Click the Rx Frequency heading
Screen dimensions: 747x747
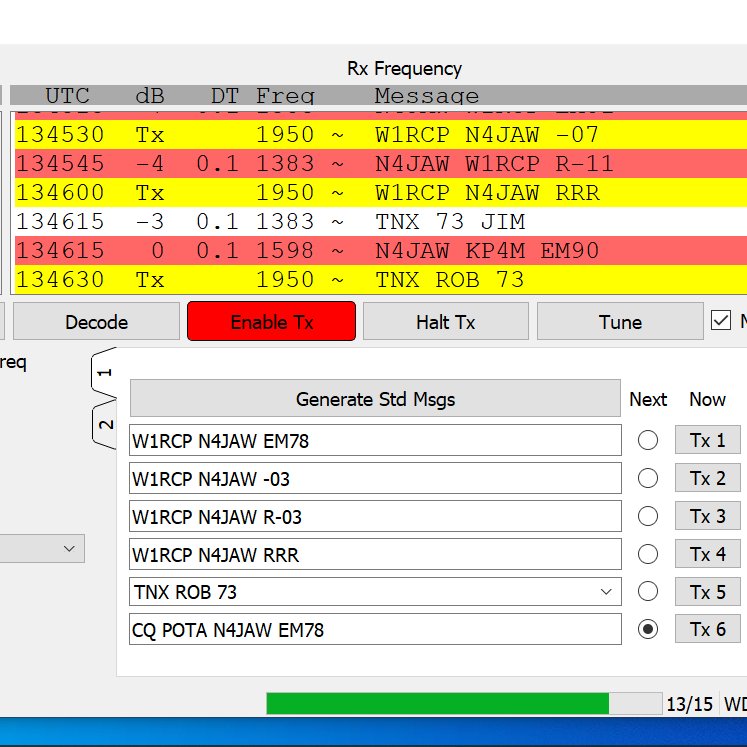point(404,69)
